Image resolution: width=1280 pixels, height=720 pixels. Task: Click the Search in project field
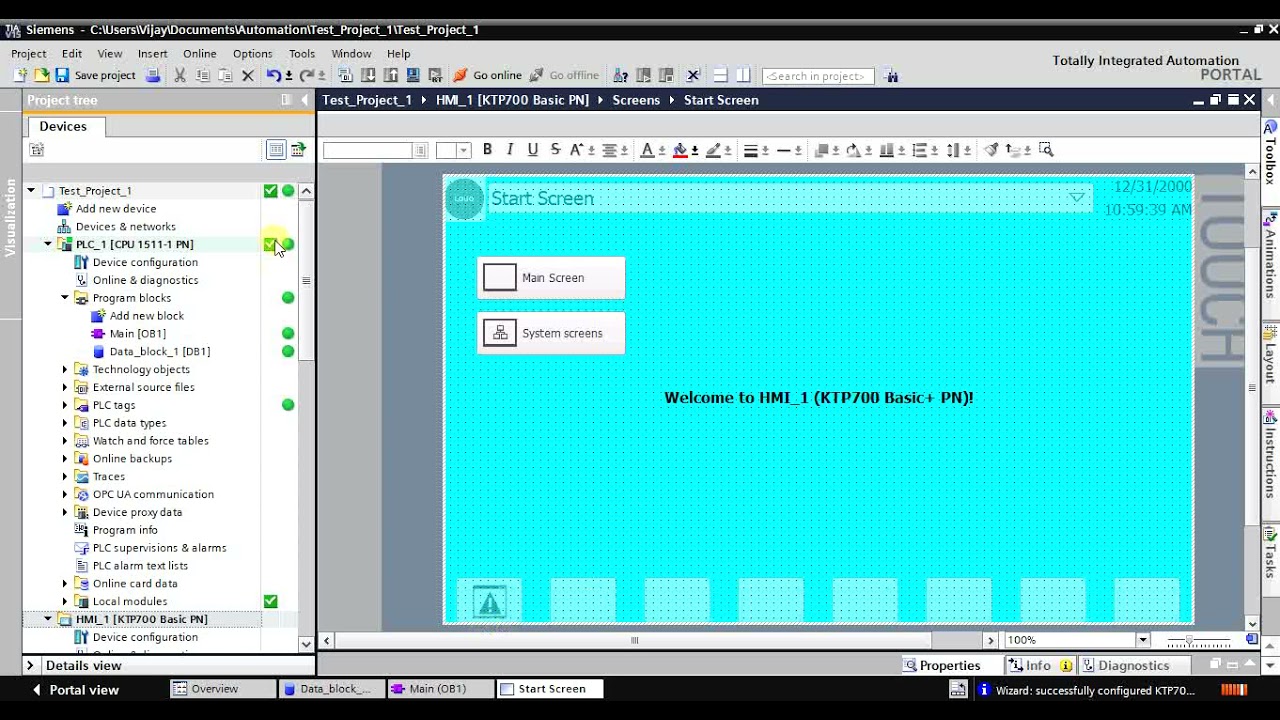818,76
